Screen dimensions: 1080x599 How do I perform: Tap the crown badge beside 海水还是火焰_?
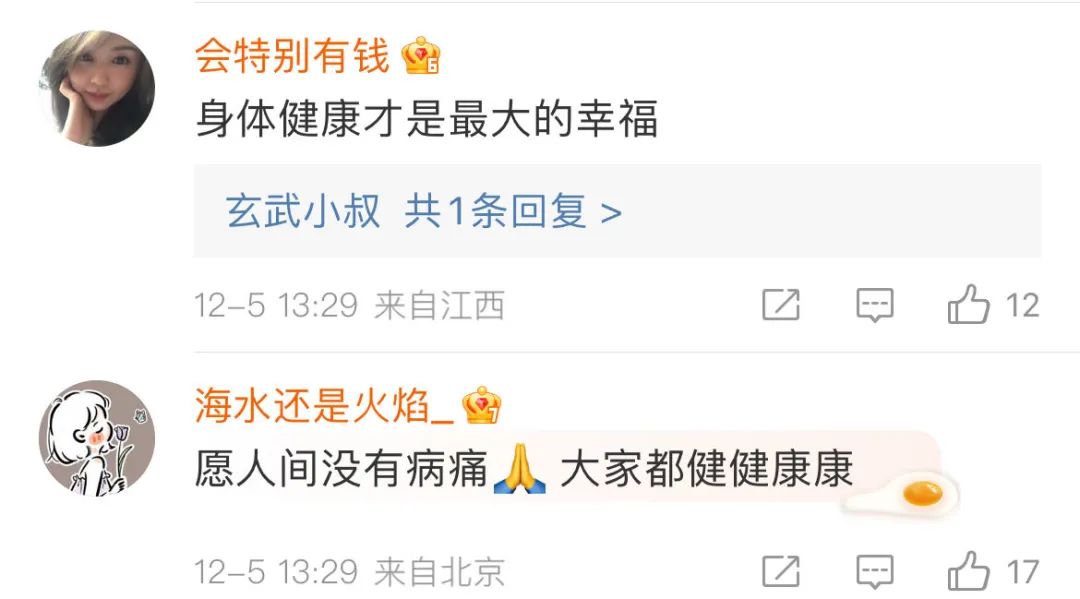(x=481, y=405)
